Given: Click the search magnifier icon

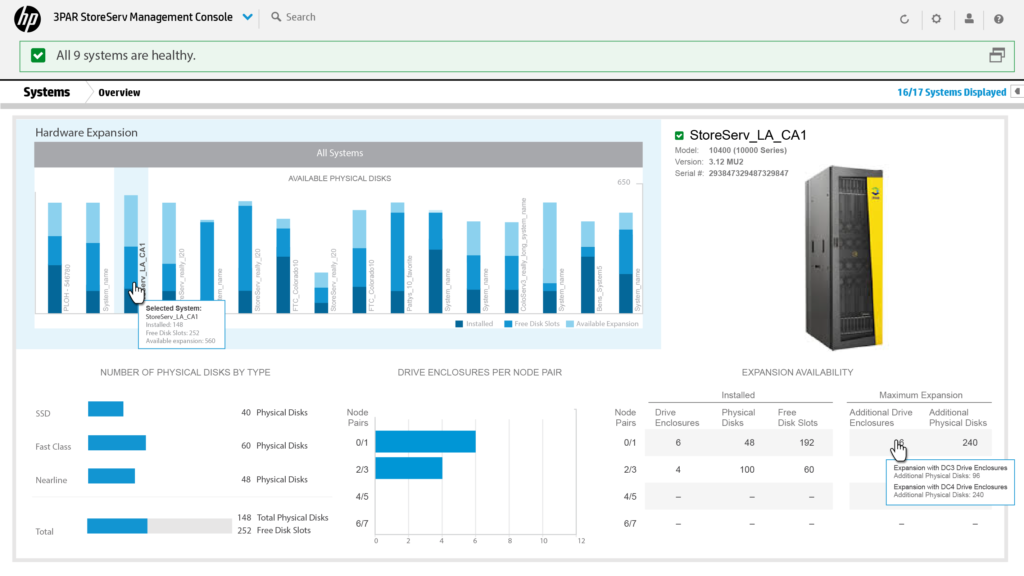Looking at the screenshot, I should point(276,17).
